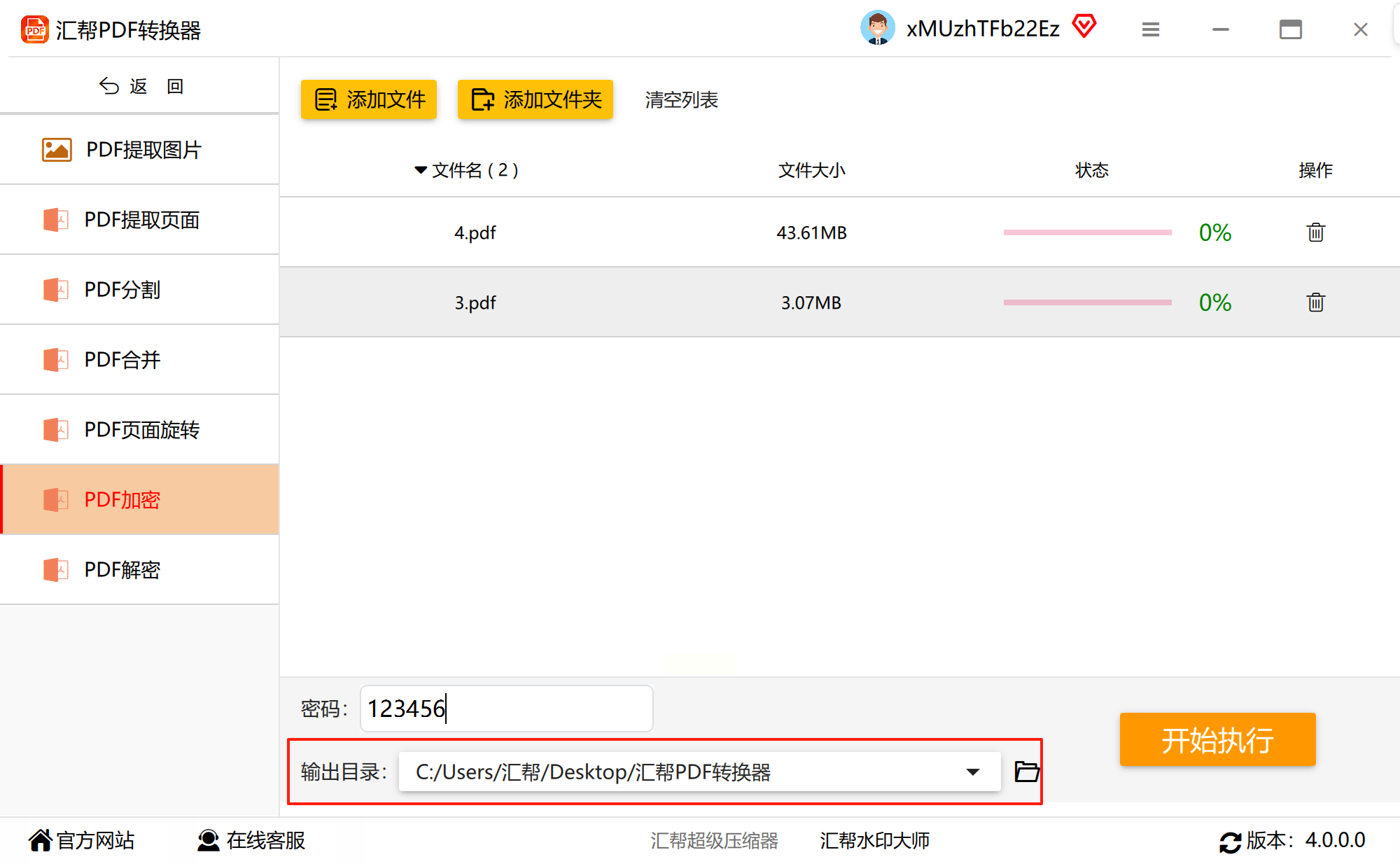Open the hamburger menu icon
The height and width of the screenshot is (864, 1400).
point(1151,29)
